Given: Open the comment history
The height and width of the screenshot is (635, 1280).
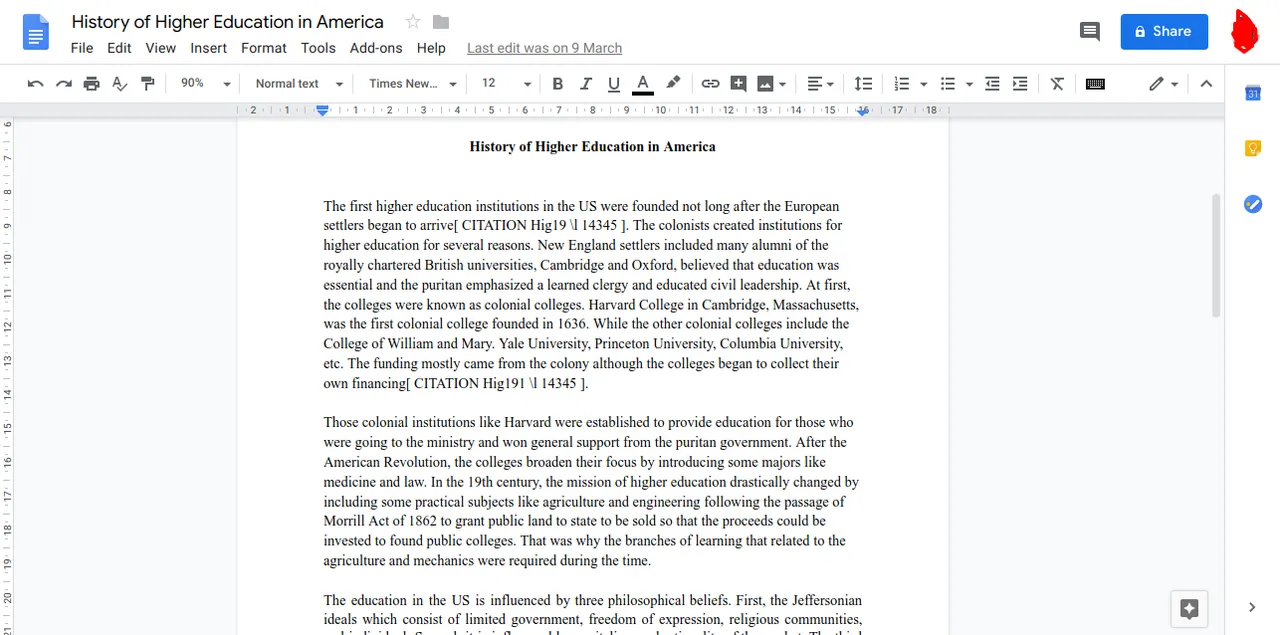Looking at the screenshot, I should [x=1090, y=31].
